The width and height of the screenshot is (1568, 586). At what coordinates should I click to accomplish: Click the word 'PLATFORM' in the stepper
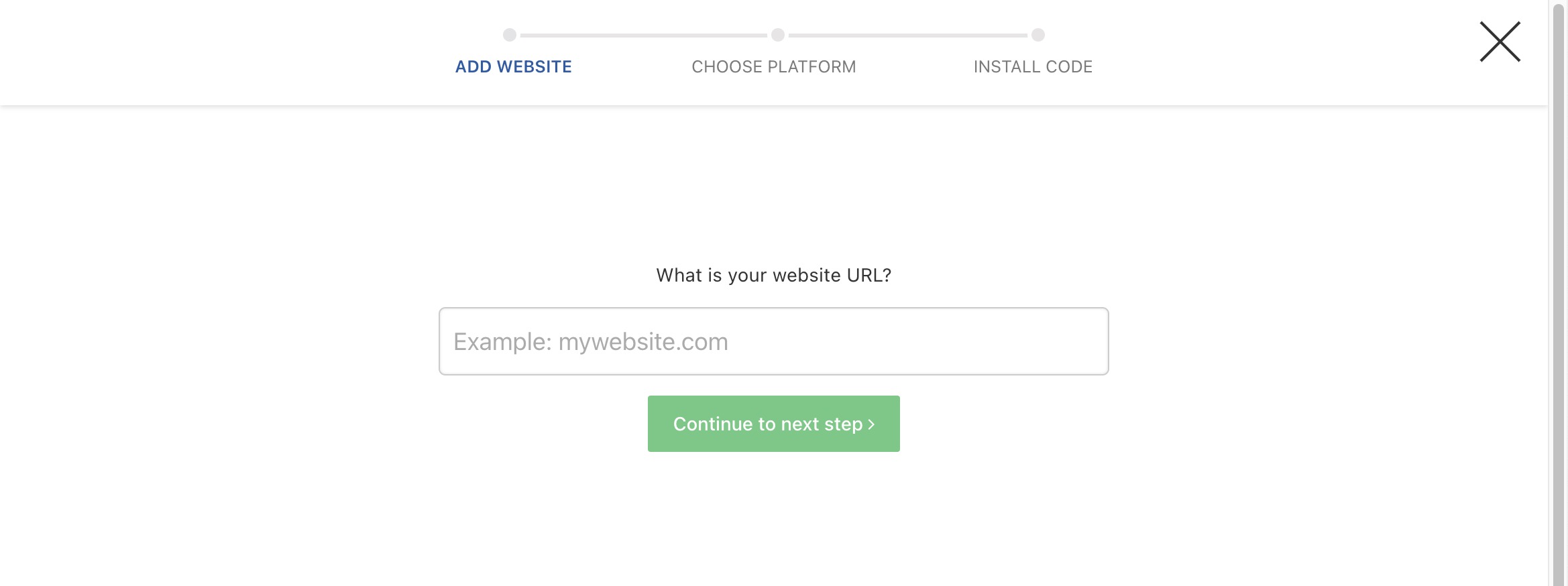coord(811,67)
